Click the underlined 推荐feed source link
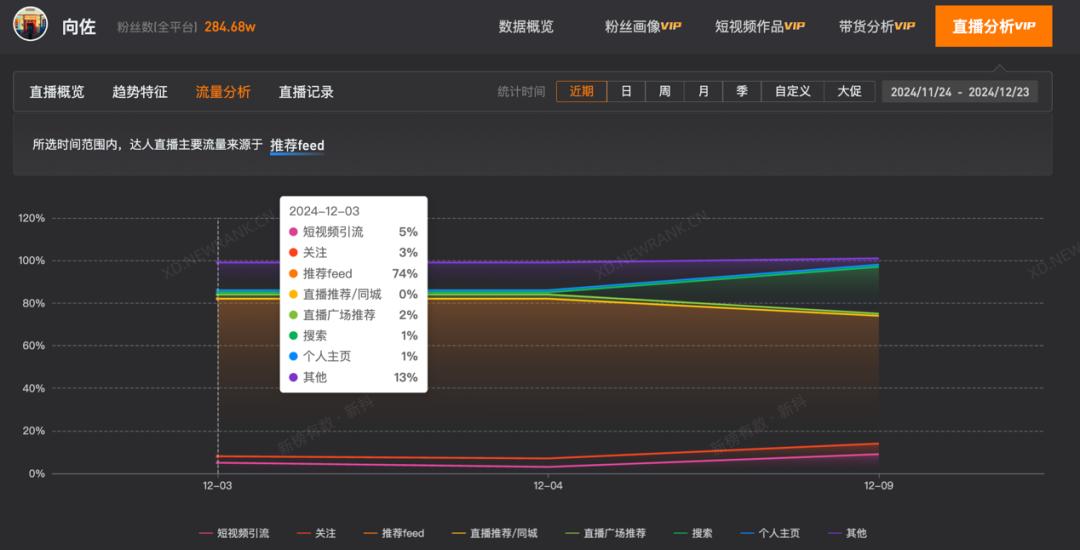Viewport: 1080px width, 550px height. [x=297, y=146]
